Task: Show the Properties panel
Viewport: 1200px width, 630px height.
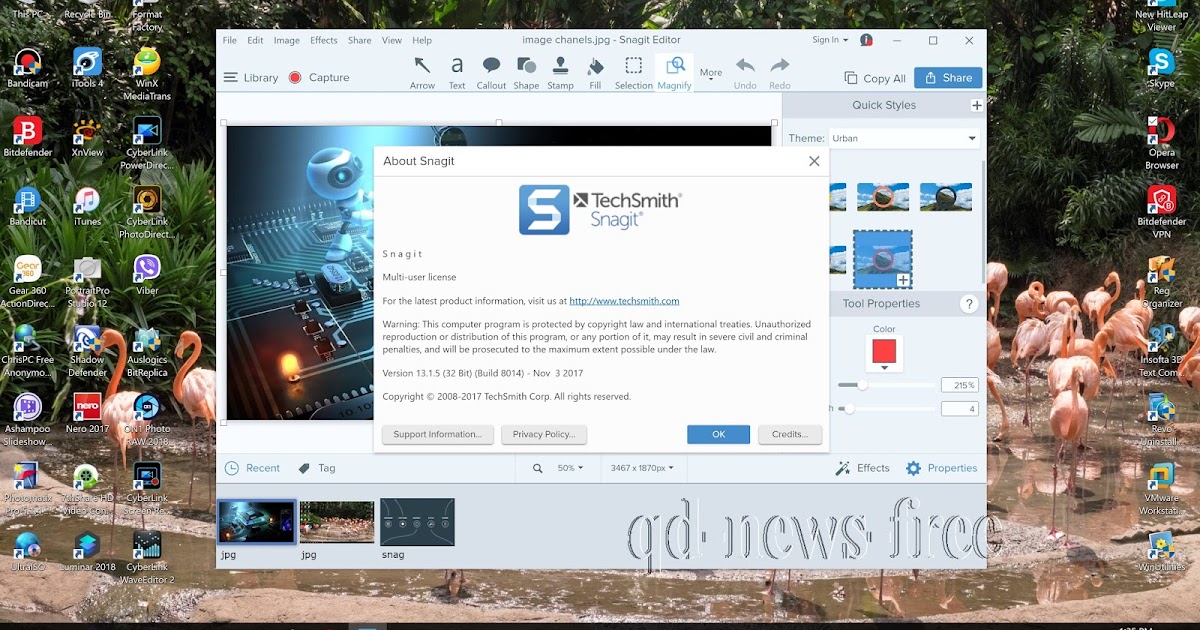Action: [x=941, y=468]
